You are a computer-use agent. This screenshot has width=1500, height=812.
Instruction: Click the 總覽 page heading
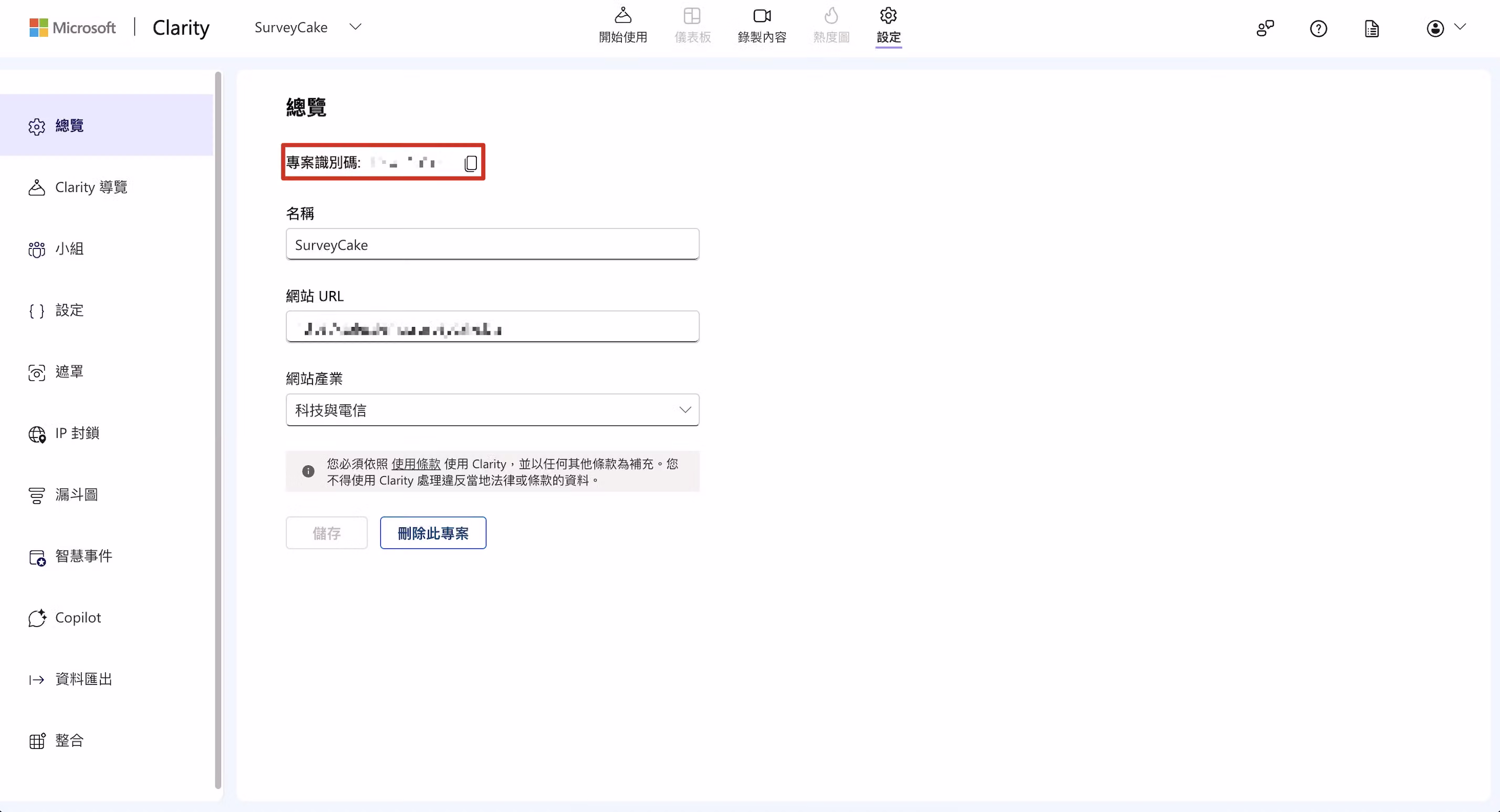pos(306,107)
